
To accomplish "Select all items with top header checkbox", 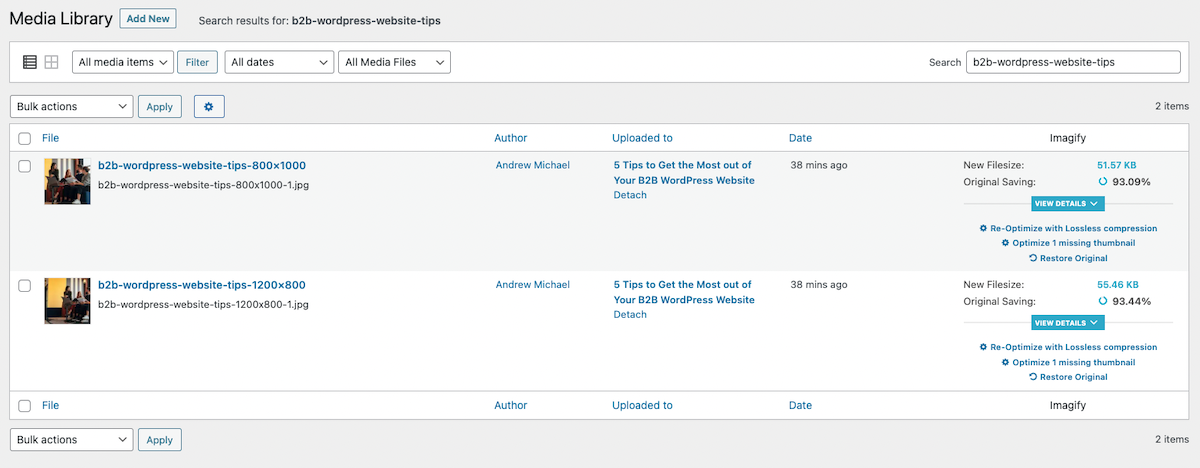I will pos(25,138).
